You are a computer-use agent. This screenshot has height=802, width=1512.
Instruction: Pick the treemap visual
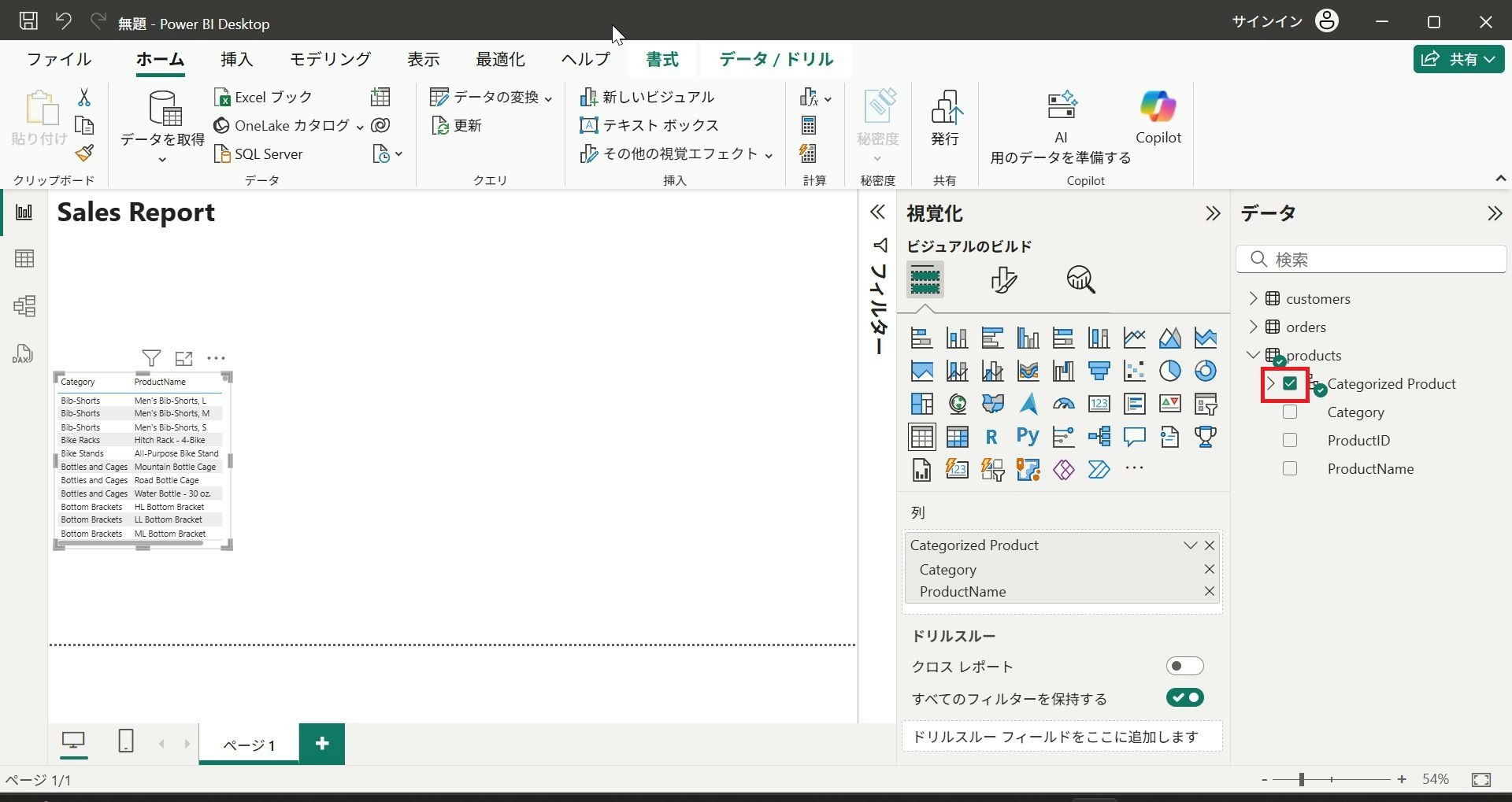point(921,404)
